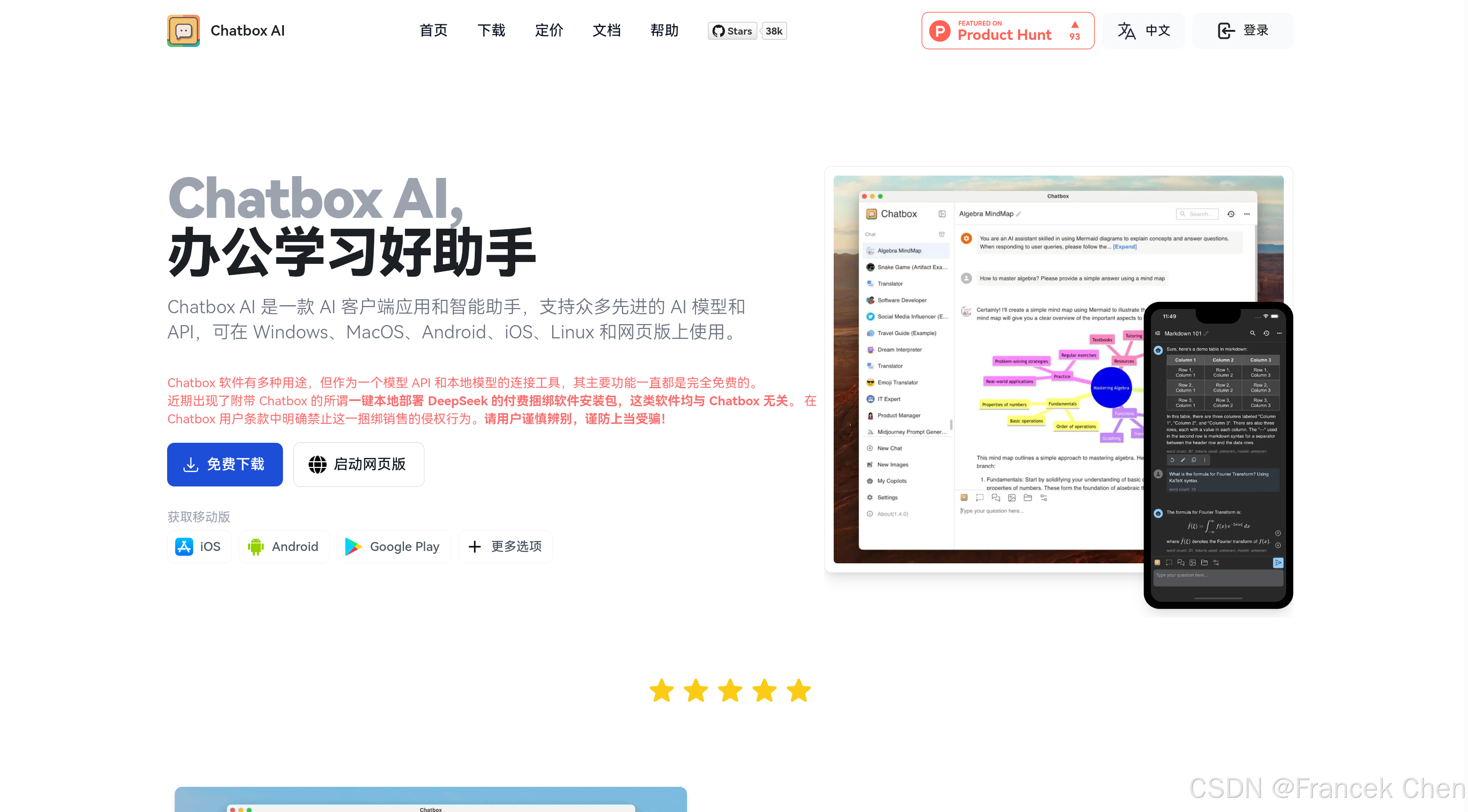Click the fifth yellow rating star
This screenshot has width=1468, height=812.
pos(799,691)
